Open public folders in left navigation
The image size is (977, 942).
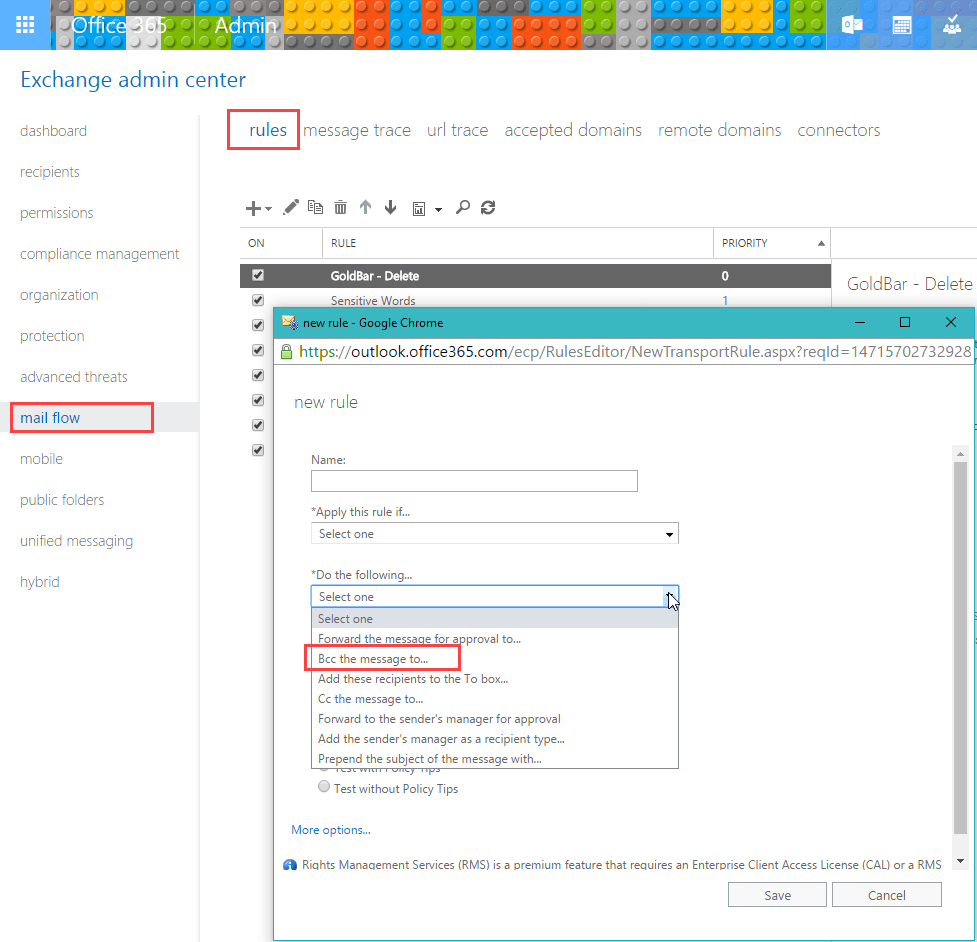[x=62, y=500]
